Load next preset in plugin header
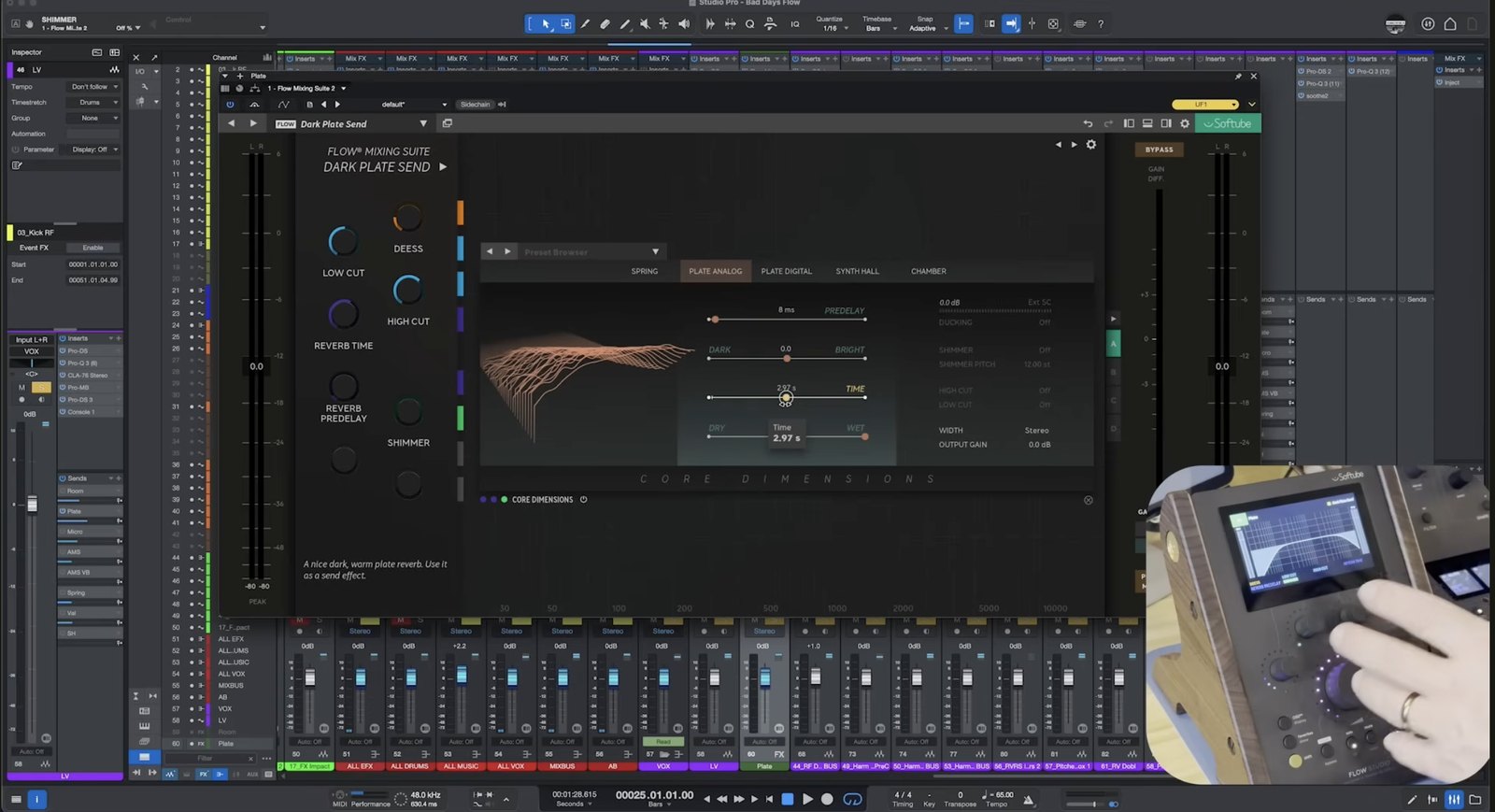Image resolution: width=1495 pixels, height=812 pixels. [x=337, y=105]
